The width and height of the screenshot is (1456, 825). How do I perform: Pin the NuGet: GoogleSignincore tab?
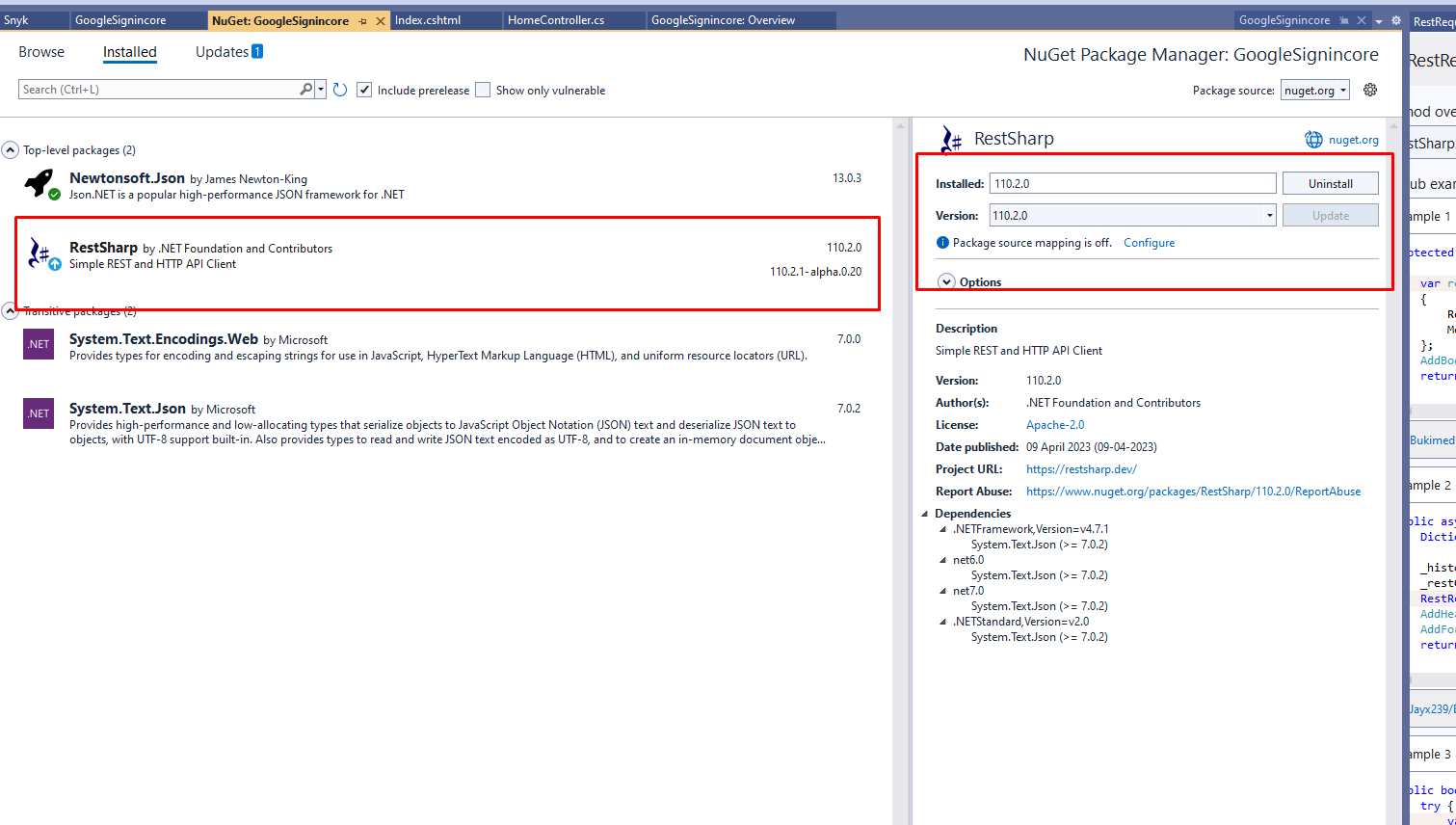click(x=362, y=20)
